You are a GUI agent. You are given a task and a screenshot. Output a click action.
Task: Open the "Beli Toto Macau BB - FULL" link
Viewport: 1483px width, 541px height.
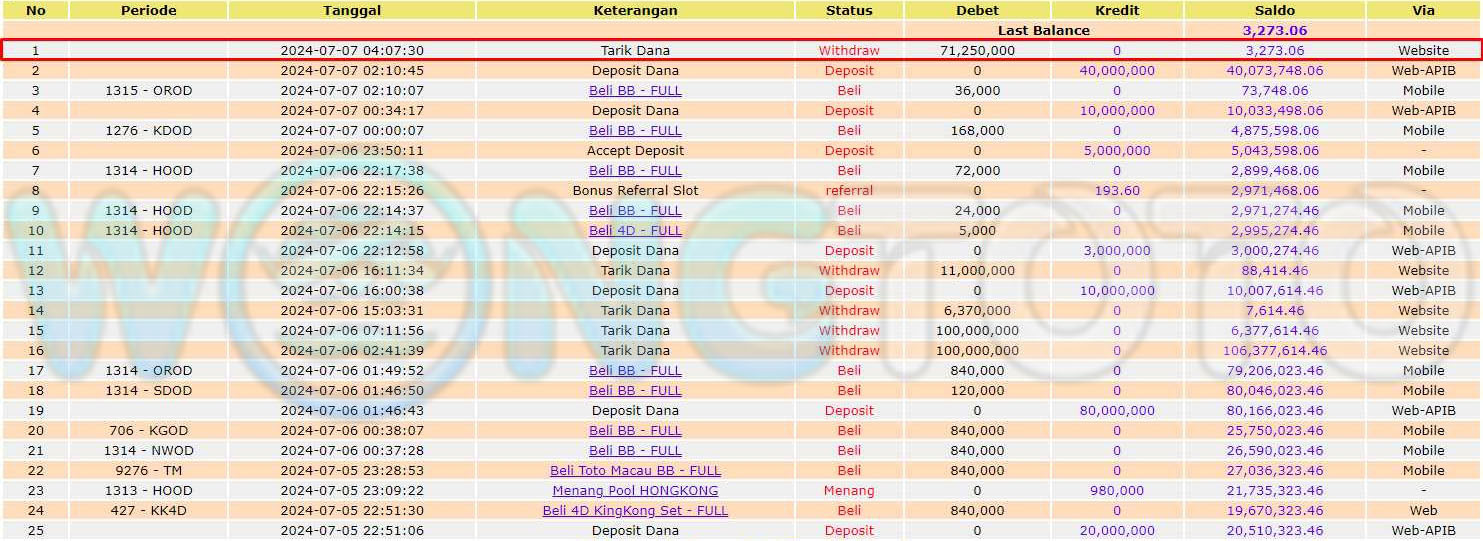click(635, 471)
